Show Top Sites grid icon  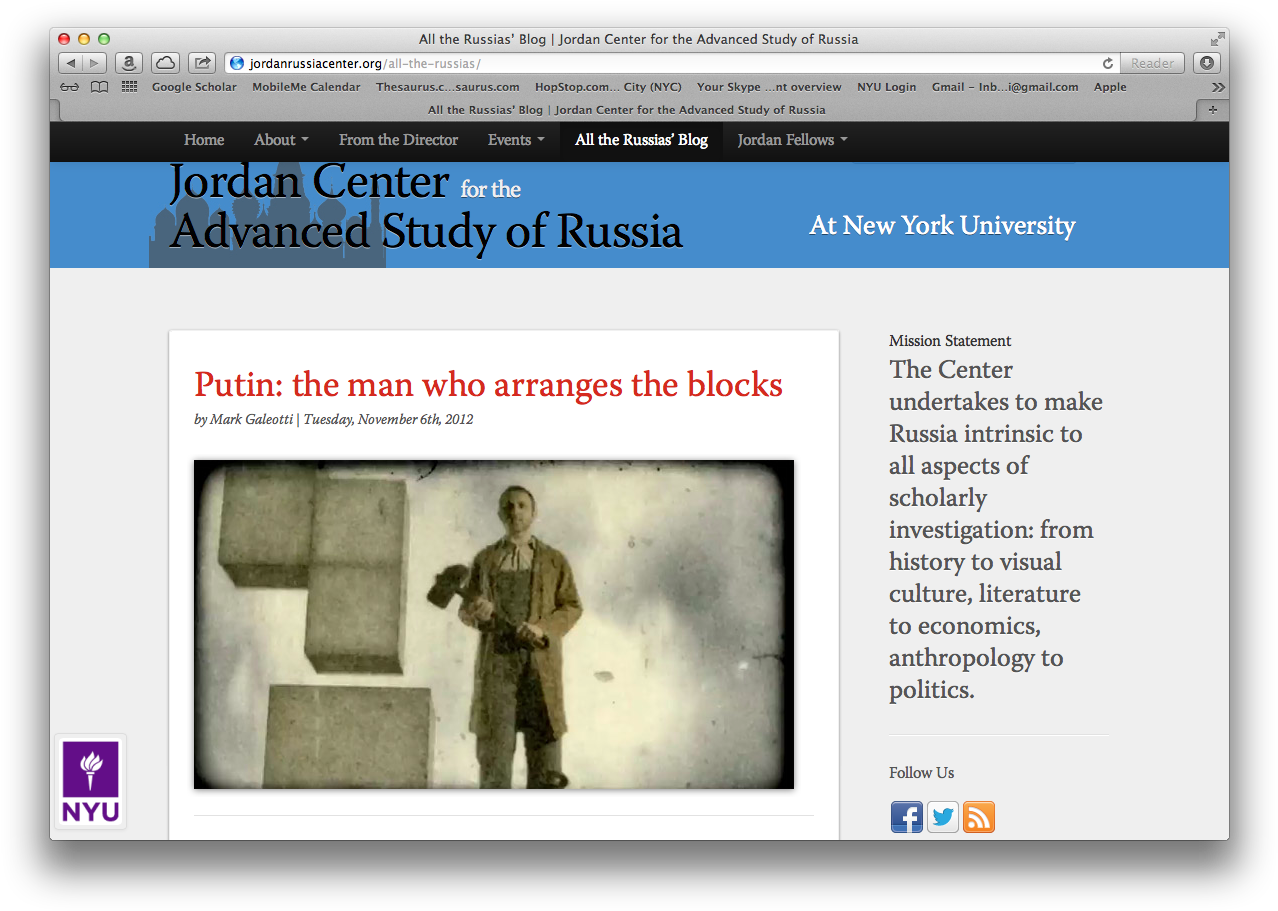point(129,87)
